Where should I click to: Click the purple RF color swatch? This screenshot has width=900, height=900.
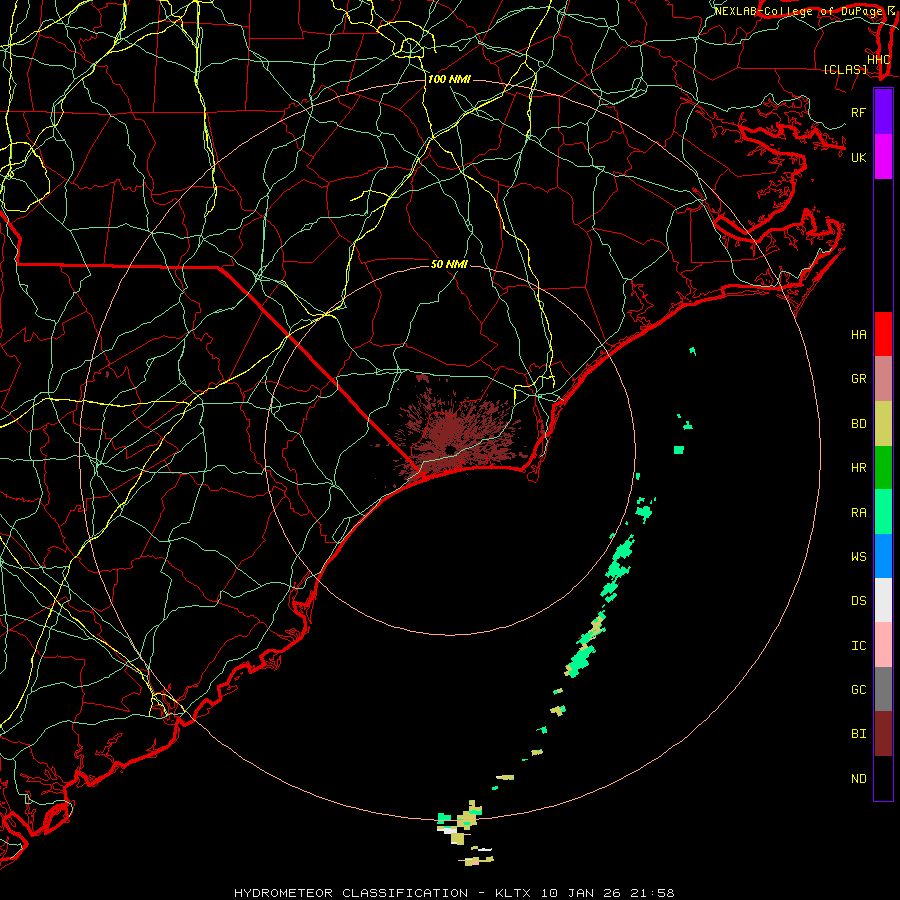(x=883, y=112)
